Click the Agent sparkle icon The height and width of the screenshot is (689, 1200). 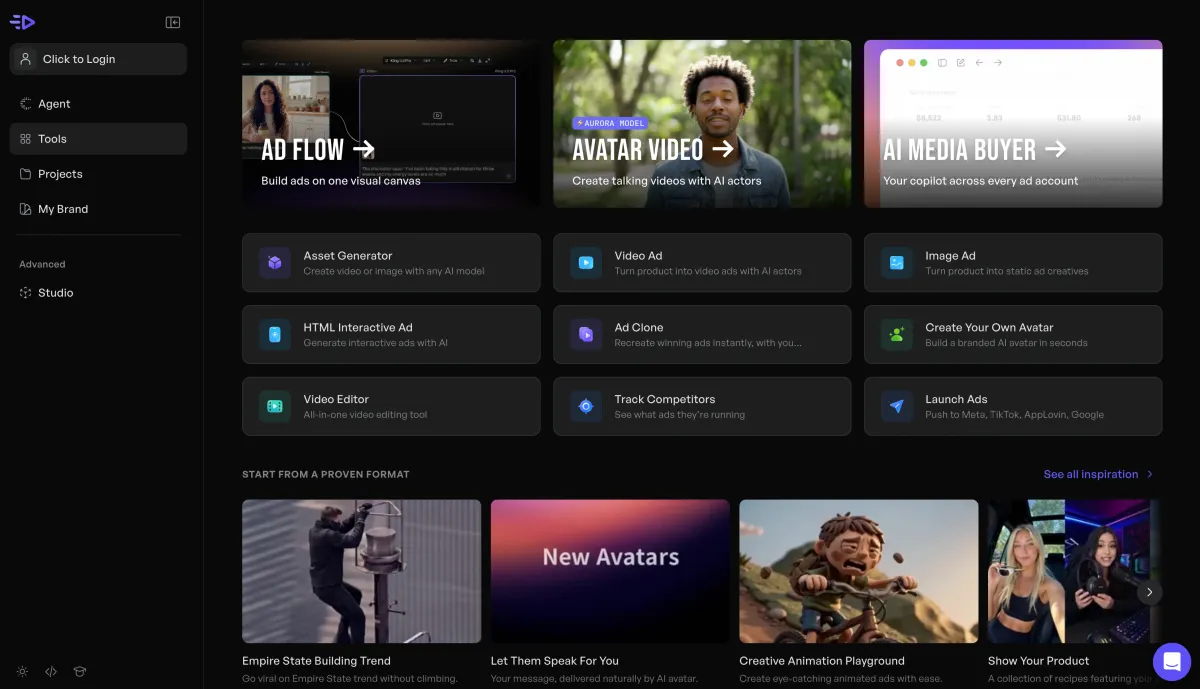26,104
